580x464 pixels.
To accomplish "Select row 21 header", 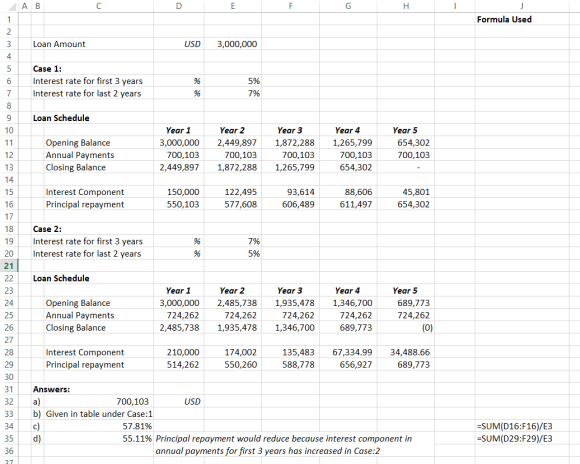I will (9, 266).
